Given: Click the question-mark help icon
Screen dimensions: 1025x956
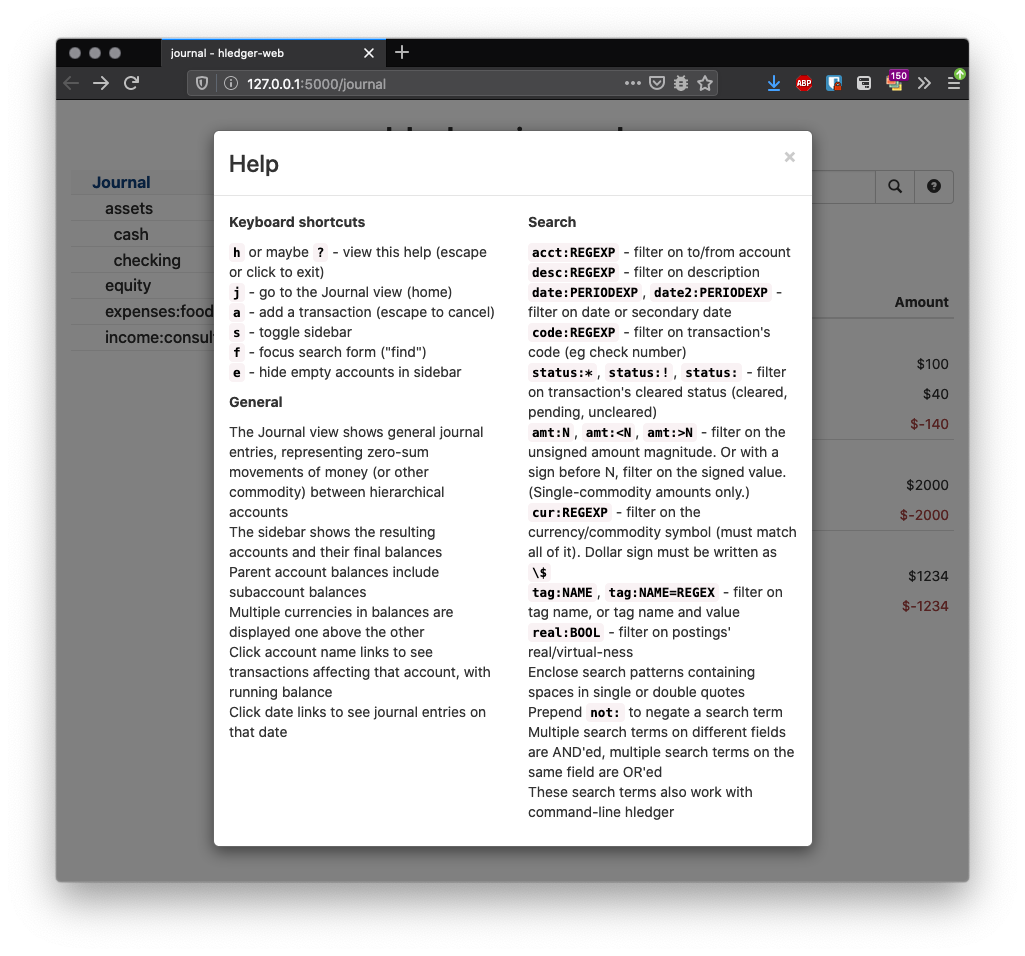Looking at the screenshot, I should coord(933,187).
